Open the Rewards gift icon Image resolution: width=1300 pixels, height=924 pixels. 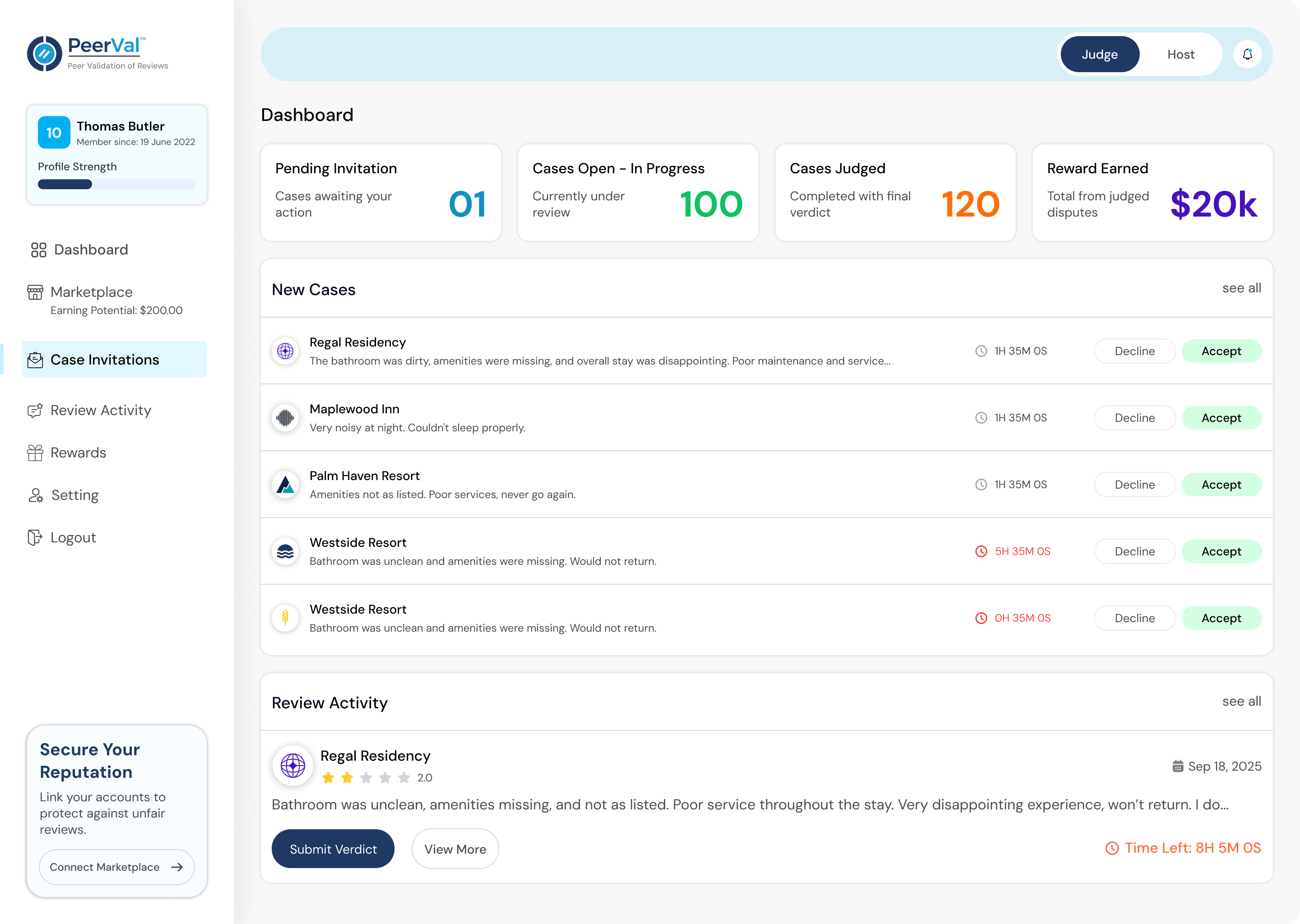[35, 453]
